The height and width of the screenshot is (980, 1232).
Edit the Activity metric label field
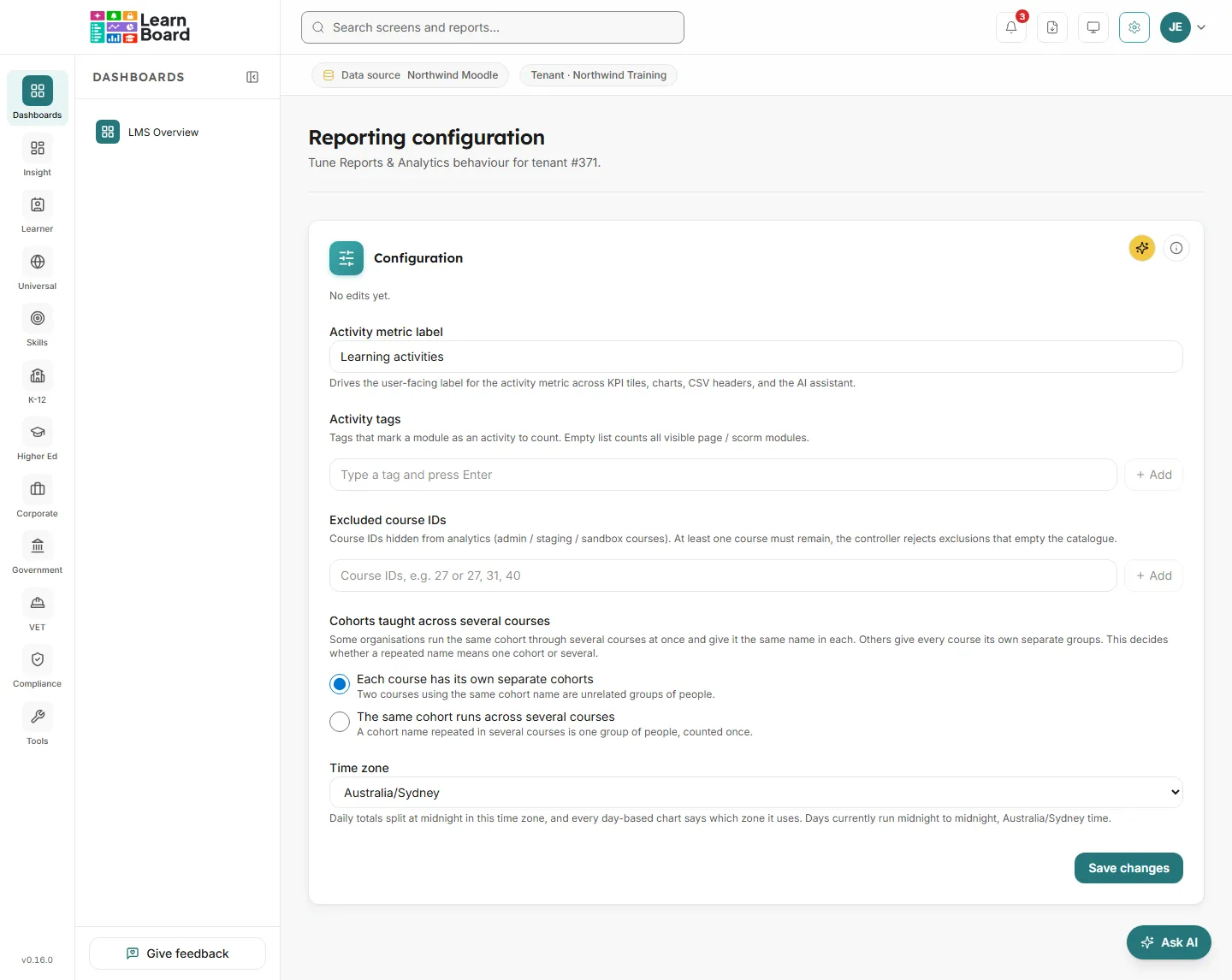756,357
